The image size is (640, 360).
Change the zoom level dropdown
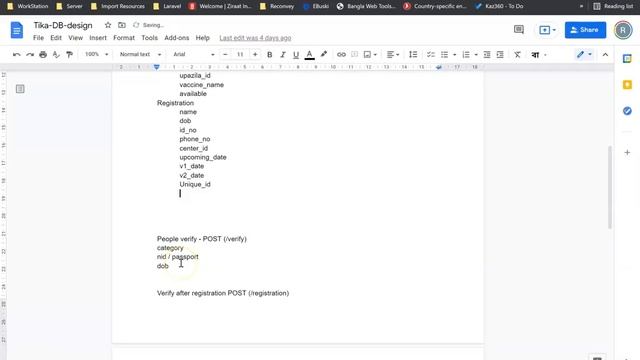click(96, 54)
